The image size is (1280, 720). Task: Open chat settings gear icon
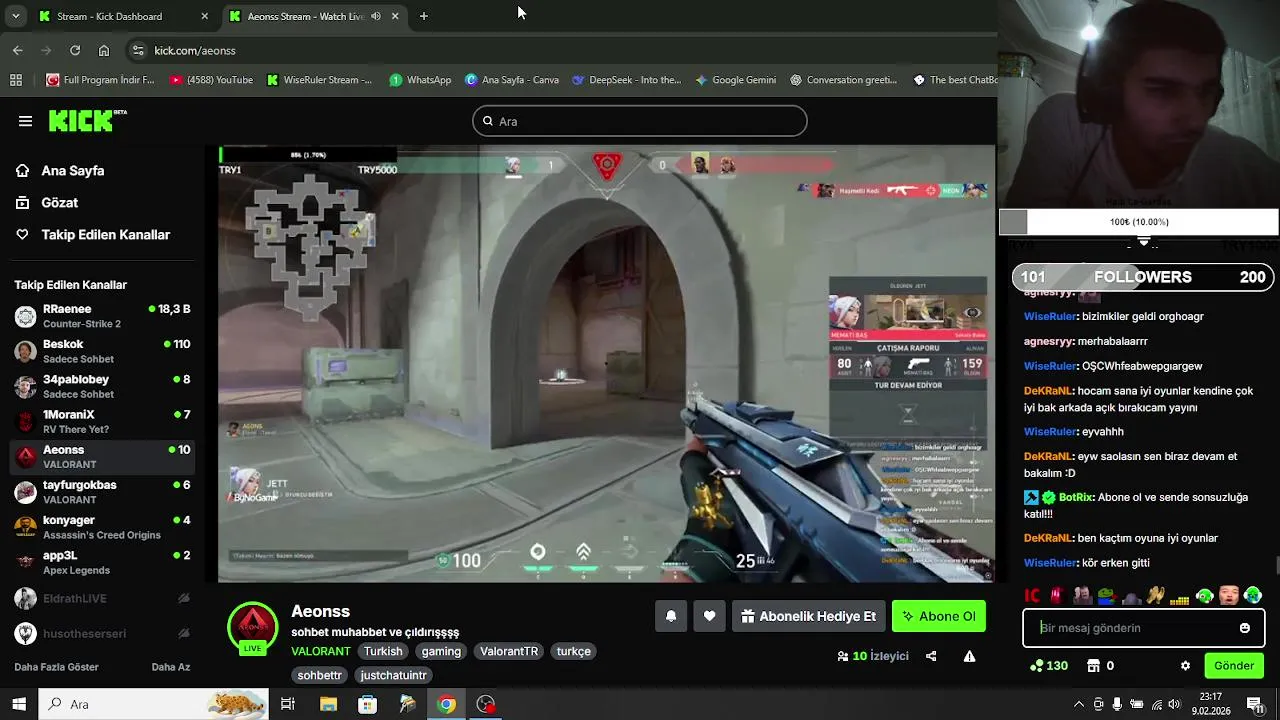(x=1185, y=666)
